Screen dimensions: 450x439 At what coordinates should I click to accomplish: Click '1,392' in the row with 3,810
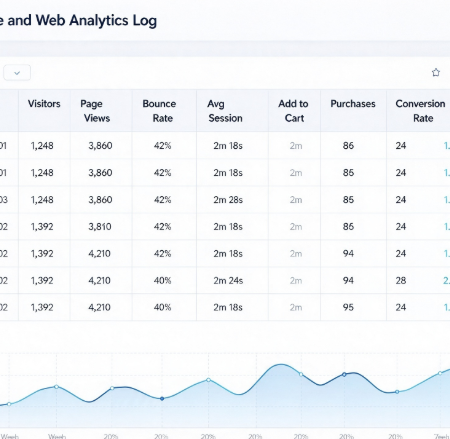click(x=42, y=227)
